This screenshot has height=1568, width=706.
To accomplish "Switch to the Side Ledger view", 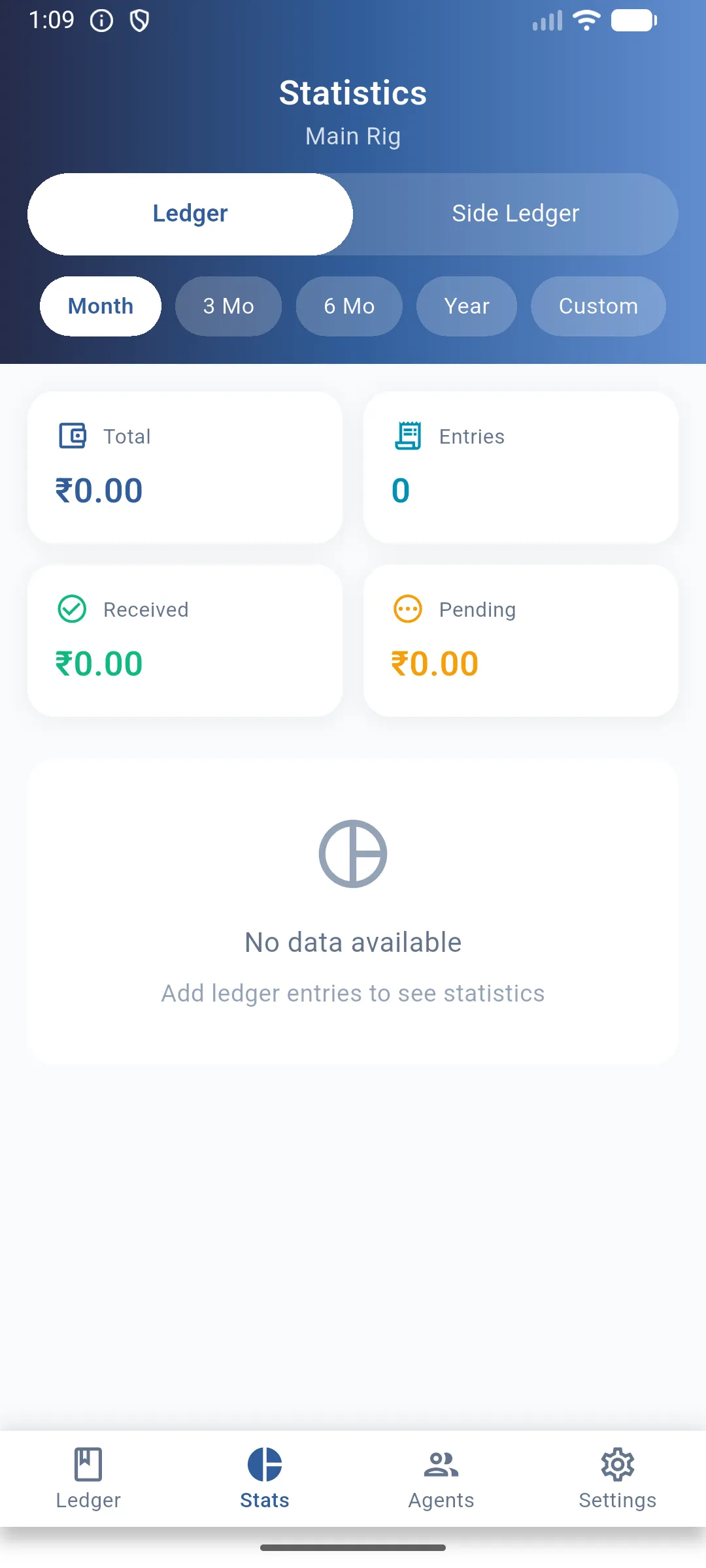I will coord(515,214).
